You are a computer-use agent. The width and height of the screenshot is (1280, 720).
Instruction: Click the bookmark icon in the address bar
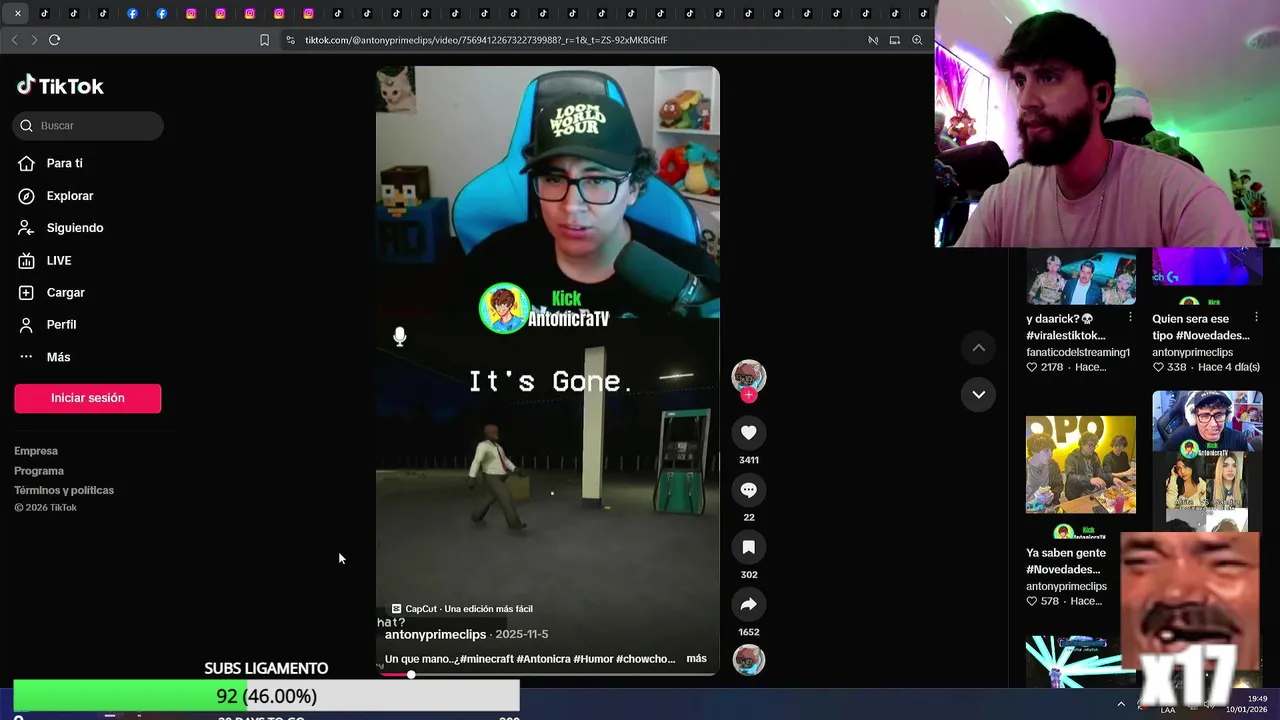(x=264, y=40)
